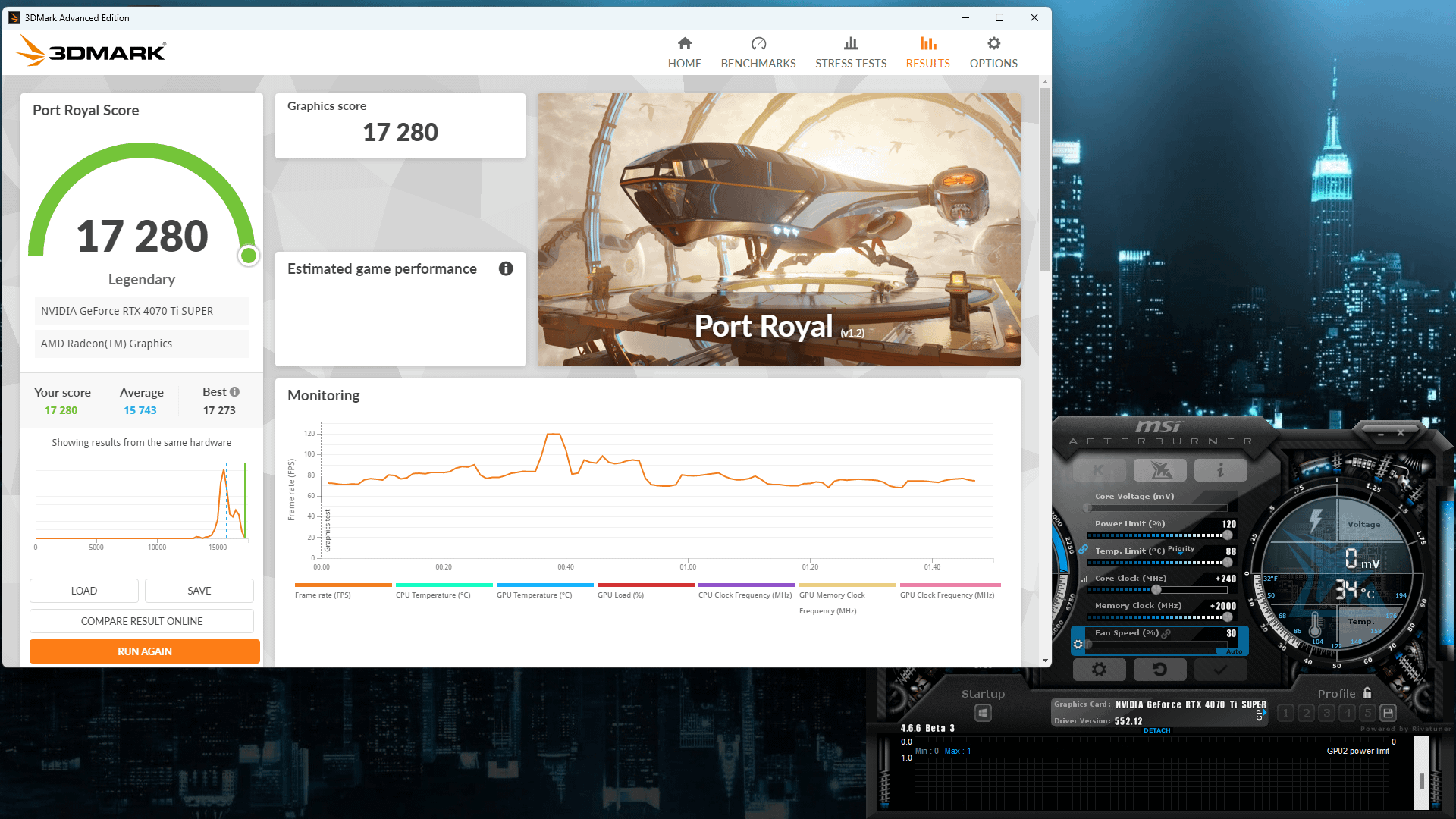The image size is (1456, 819).
Task: Toggle the Afterburner Profile lock icon
Action: (x=1367, y=692)
